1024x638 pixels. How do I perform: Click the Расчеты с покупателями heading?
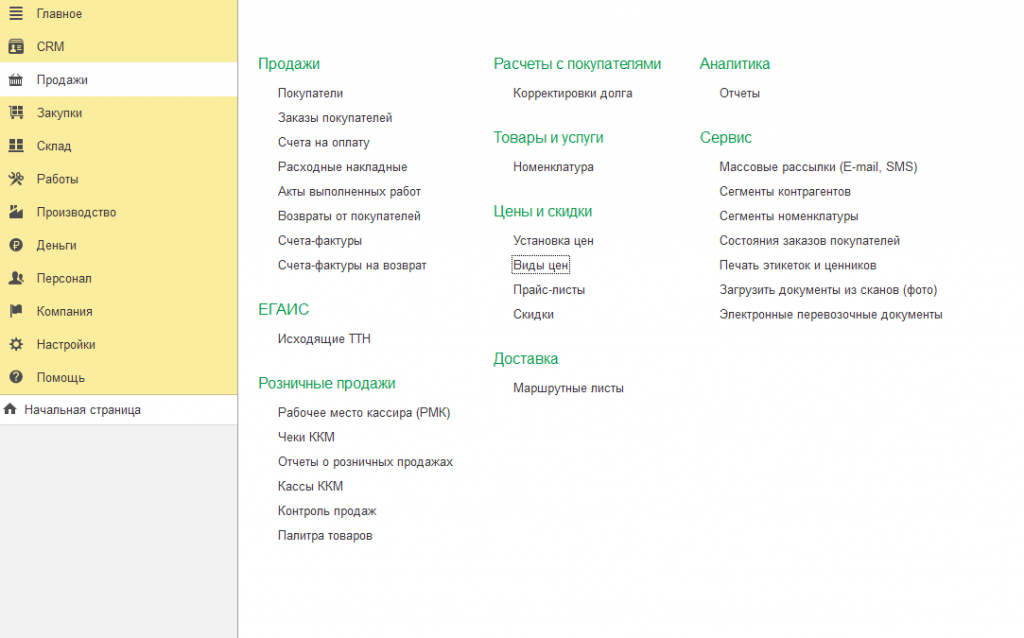pos(577,64)
